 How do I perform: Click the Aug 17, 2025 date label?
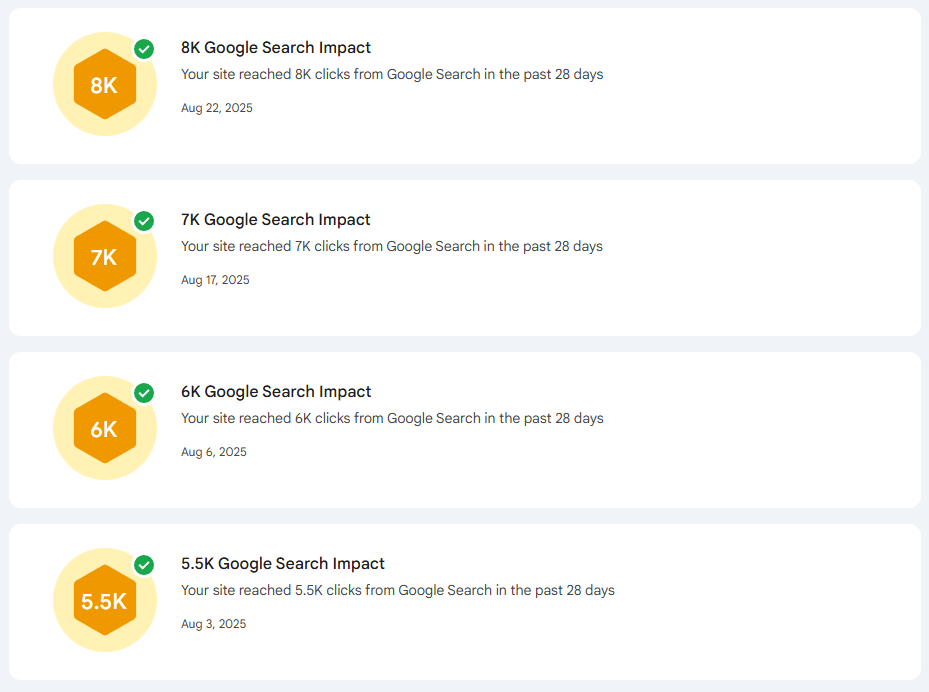point(216,279)
